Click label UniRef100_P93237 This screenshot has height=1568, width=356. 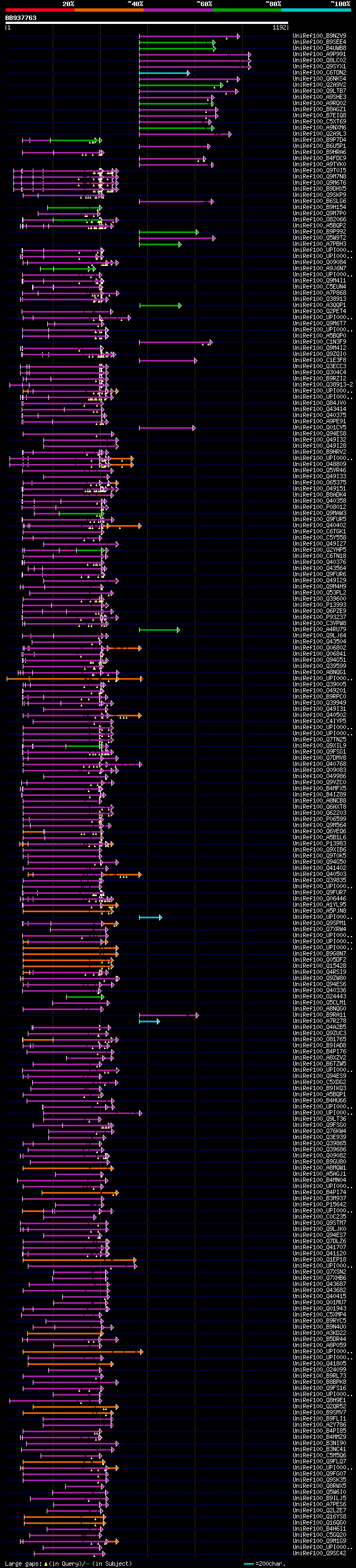click(x=319, y=617)
